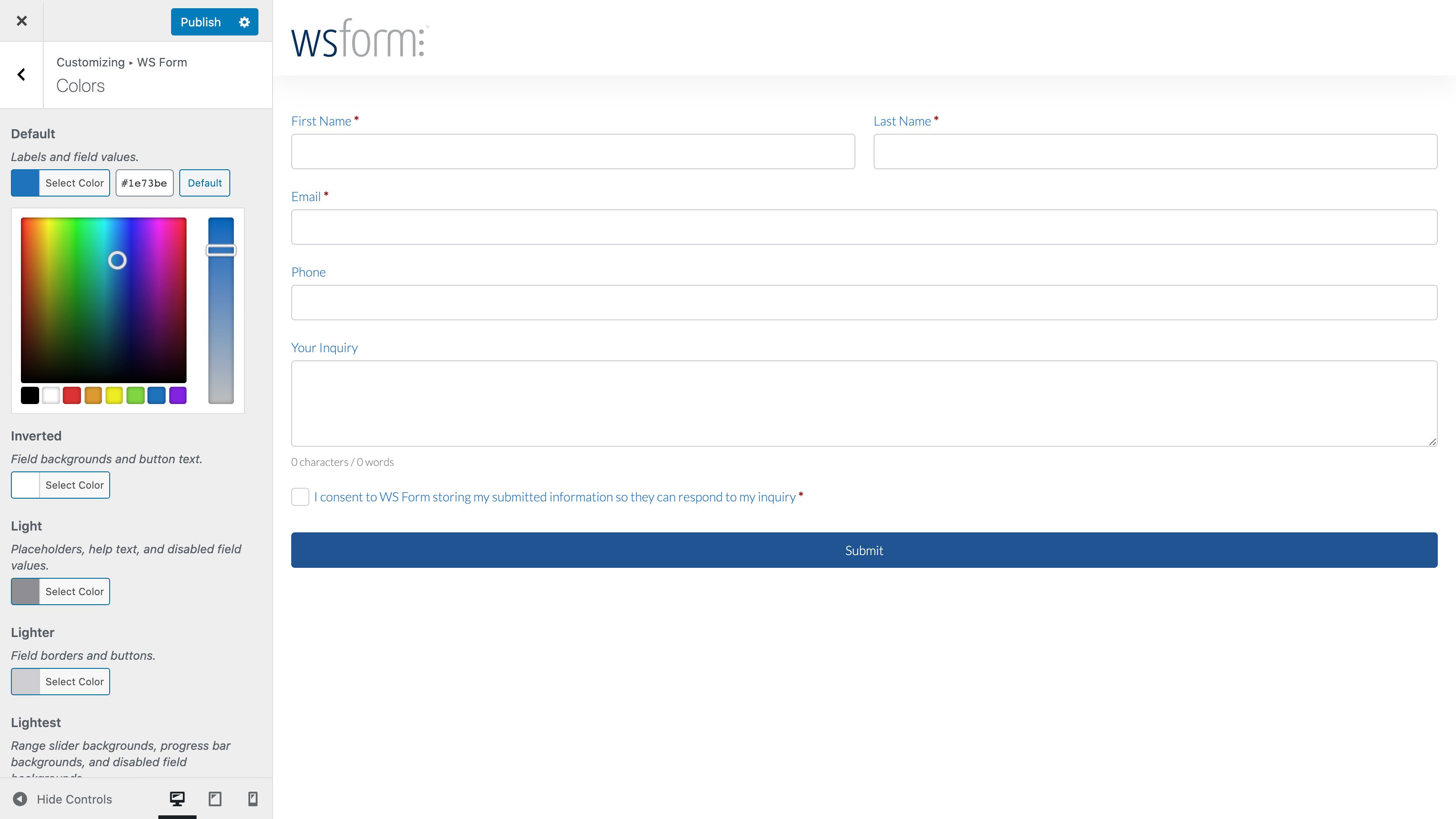Pick the orange palette swatch
Image resolution: width=1456 pixels, height=819 pixels.
coord(93,395)
